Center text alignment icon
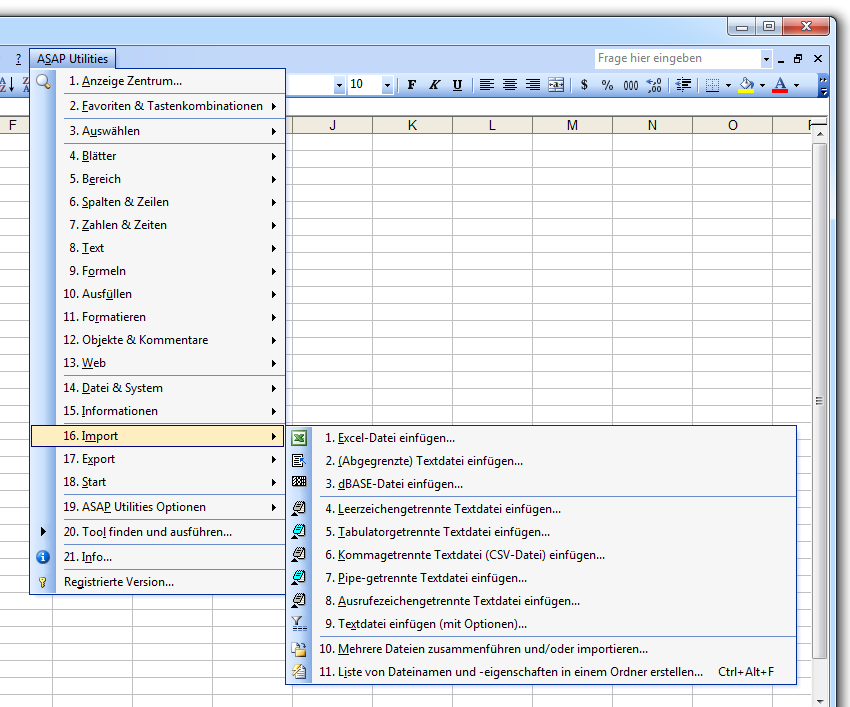 tap(510, 85)
